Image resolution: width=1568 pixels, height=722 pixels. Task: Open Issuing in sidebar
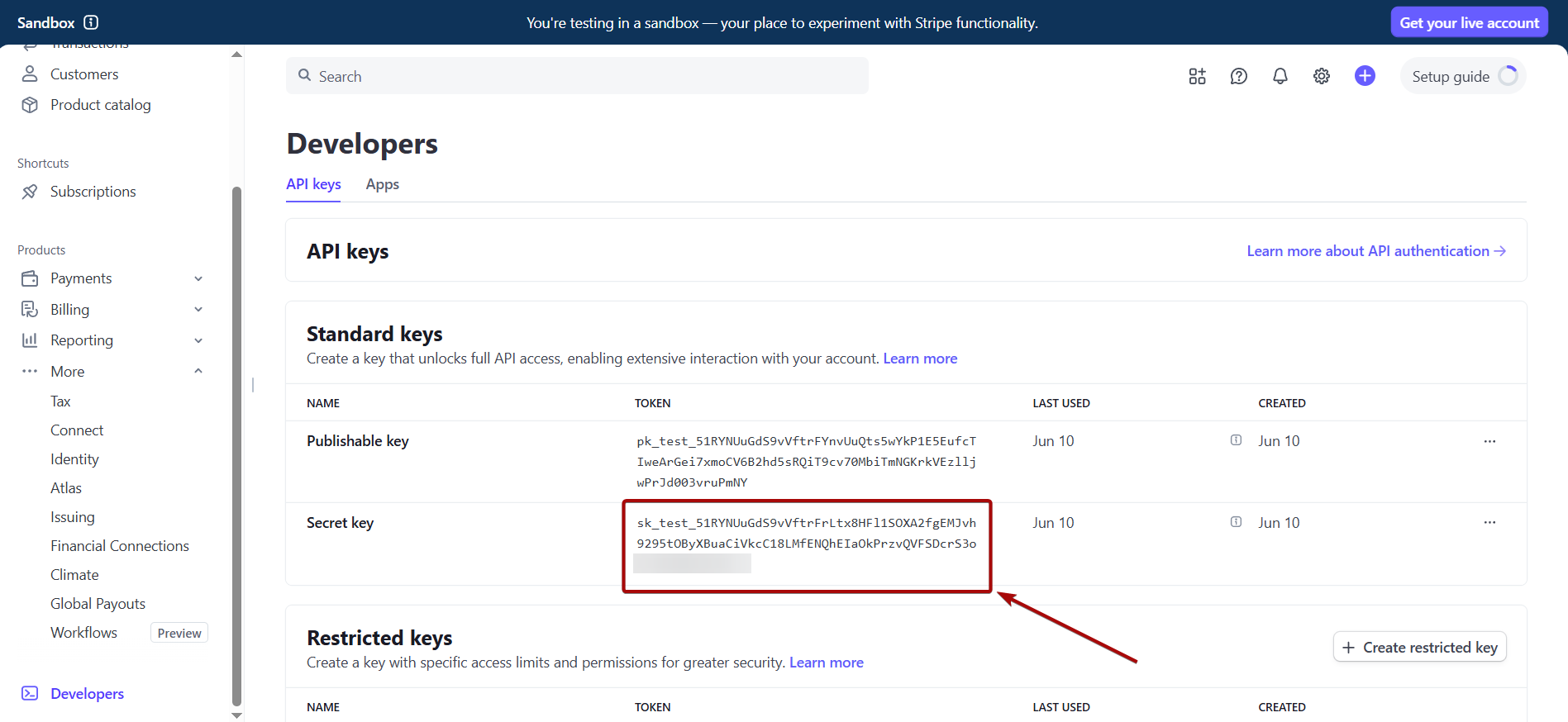[x=73, y=517]
